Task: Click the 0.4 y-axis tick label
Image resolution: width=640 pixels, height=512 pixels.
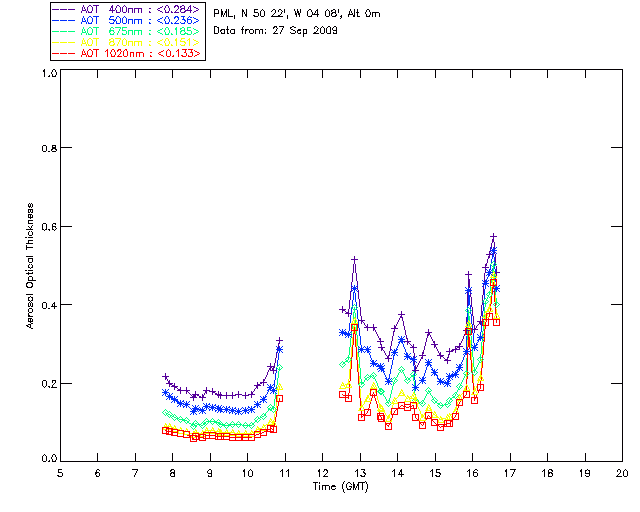Action: pyautogui.click(x=49, y=305)
